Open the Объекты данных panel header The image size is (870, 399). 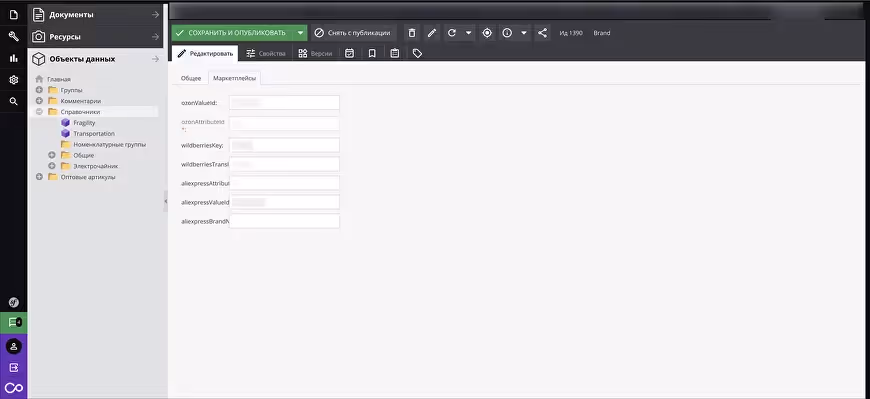(95, 59)
